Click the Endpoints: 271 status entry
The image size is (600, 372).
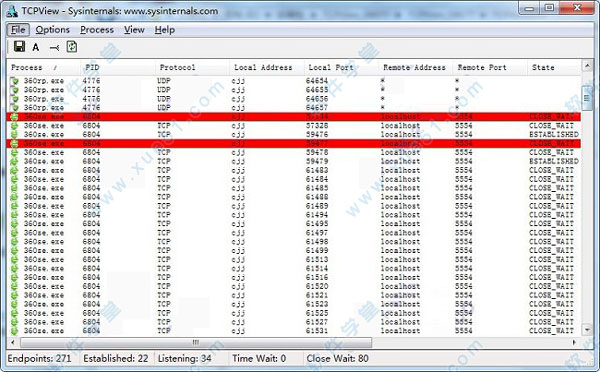[x=39, y=359]
